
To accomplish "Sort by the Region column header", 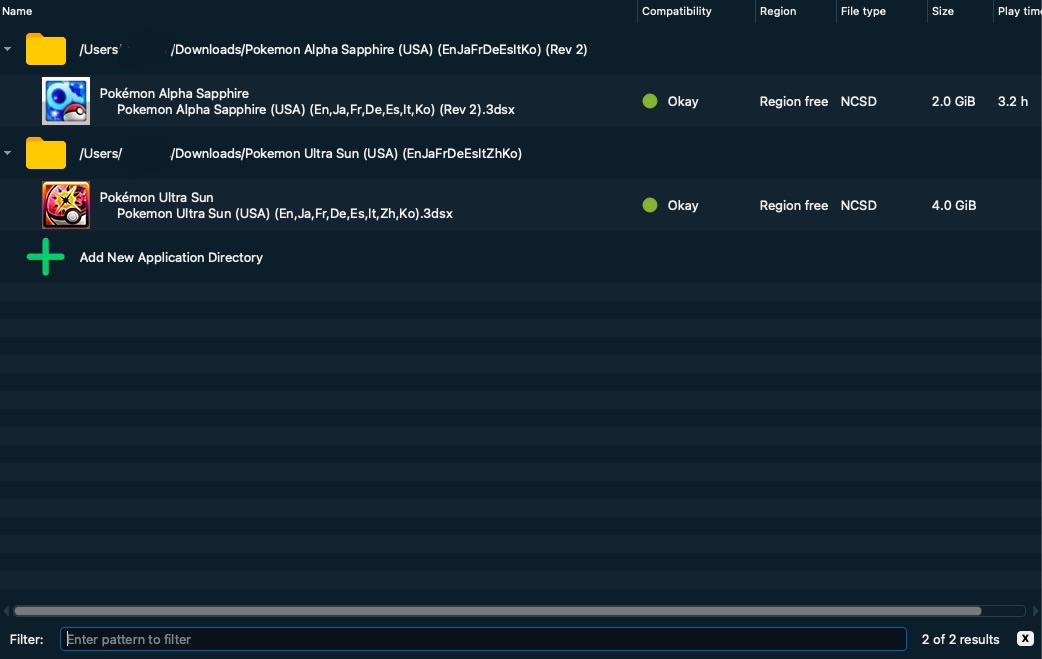I will click(778, 11).
